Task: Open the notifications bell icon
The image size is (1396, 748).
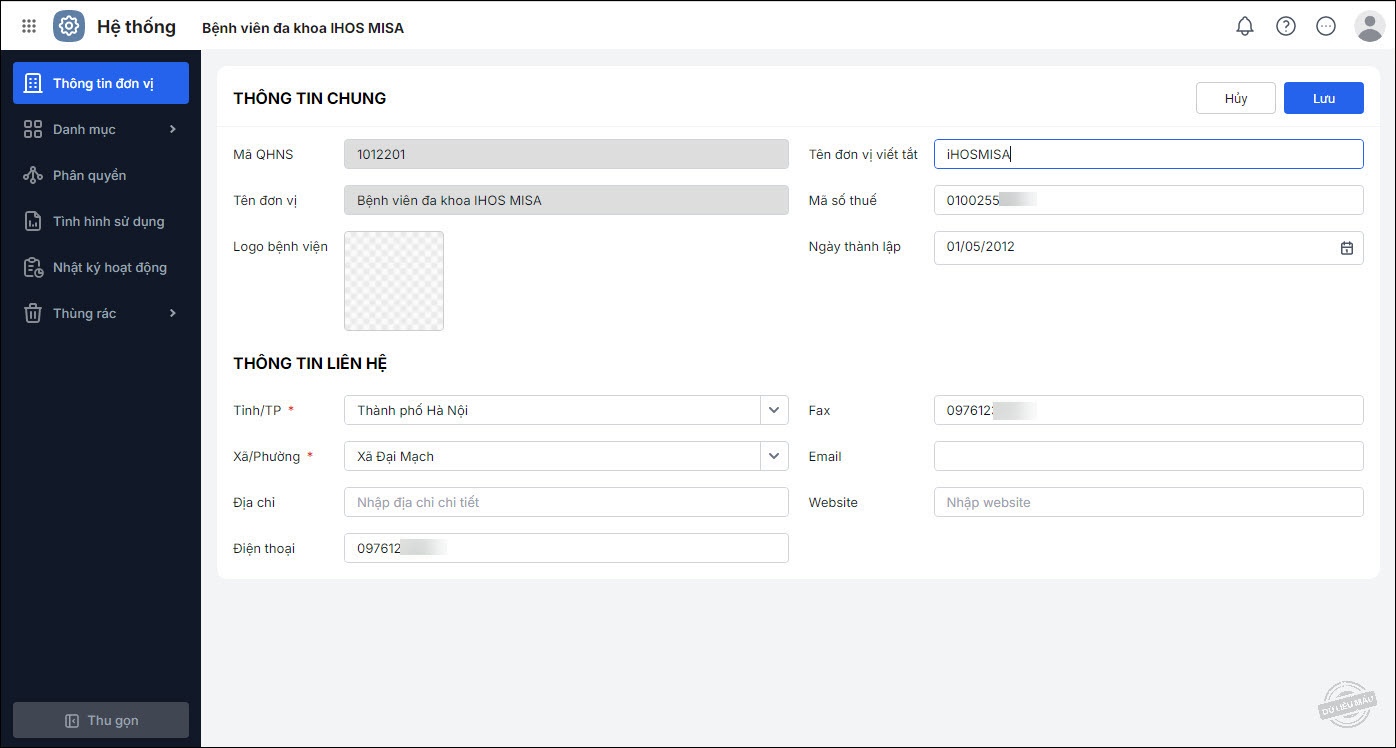Action: point(1245,27)
